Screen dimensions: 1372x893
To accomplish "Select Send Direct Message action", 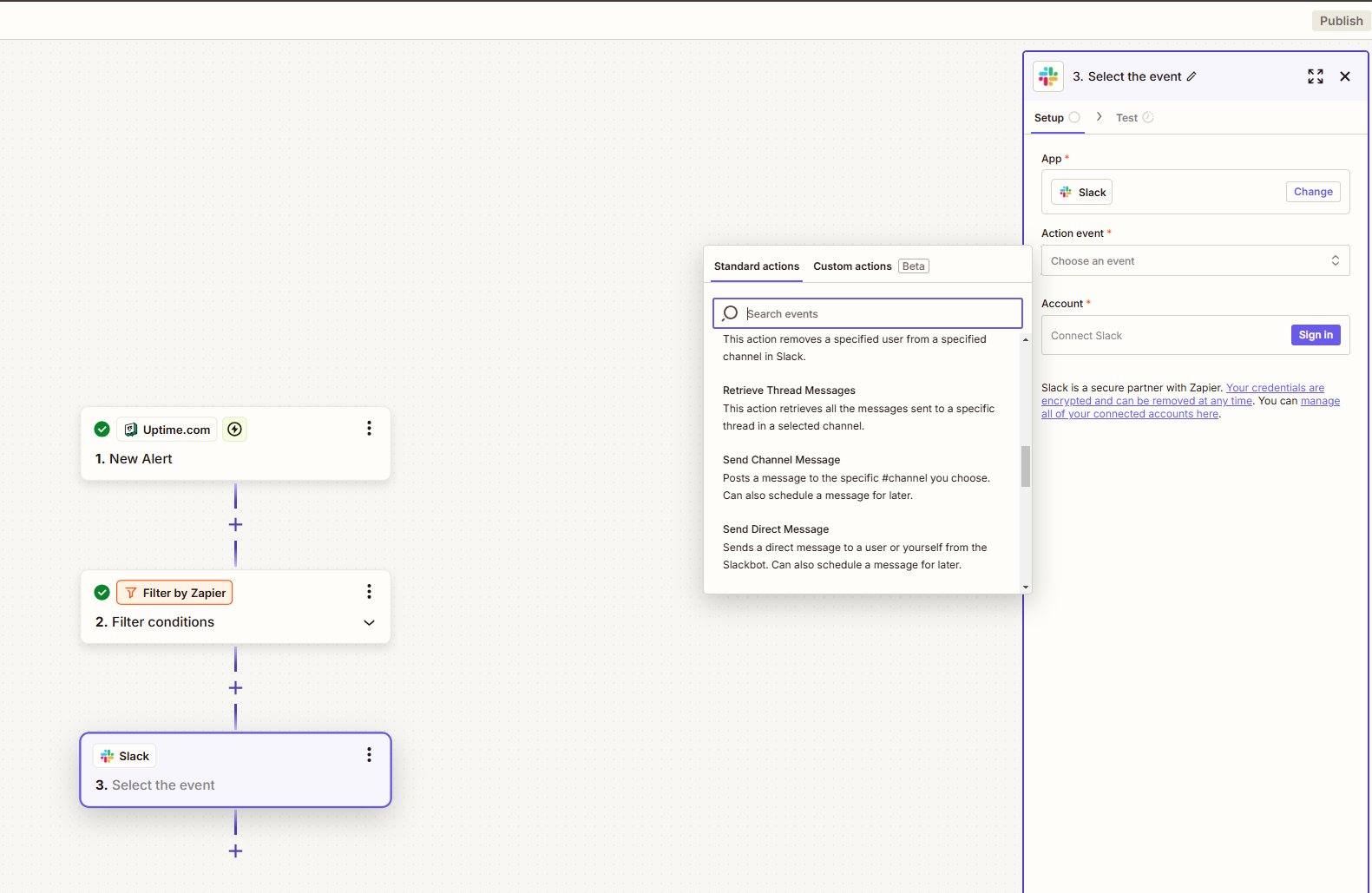I will tap(859, 547).
